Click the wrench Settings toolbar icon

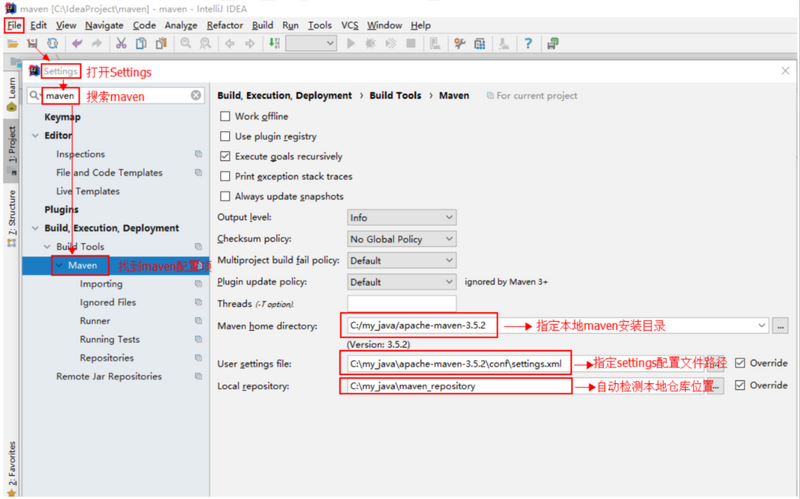(460, 44)
